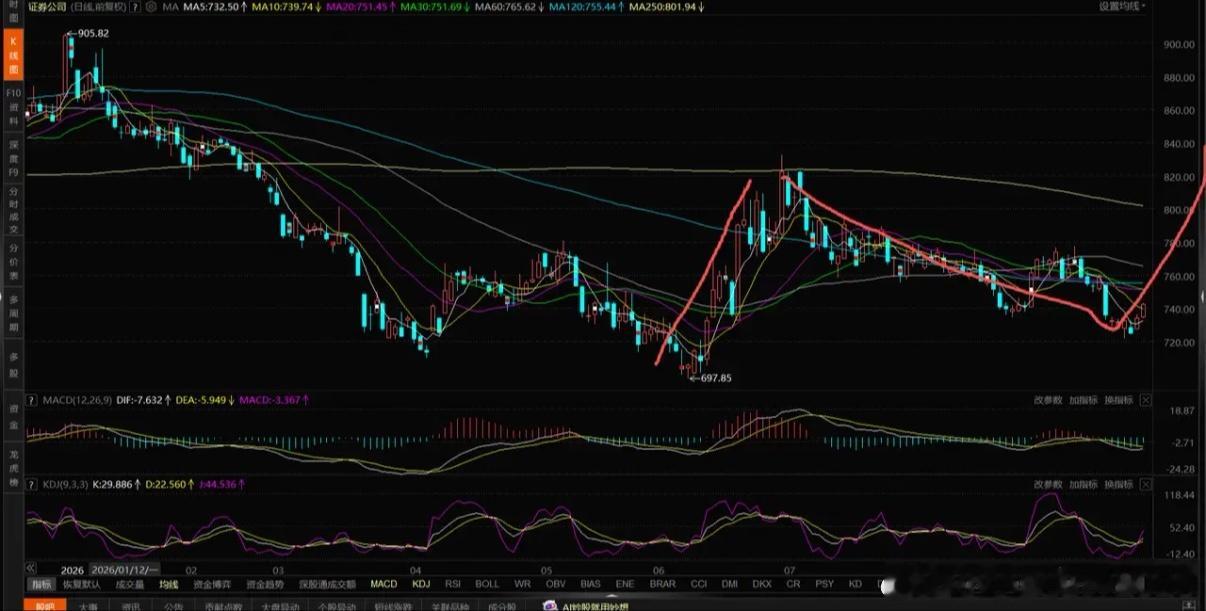Select the CCI indicator
The width and height of the screenshot is (1206, 611).
click(x=698, y=584)
